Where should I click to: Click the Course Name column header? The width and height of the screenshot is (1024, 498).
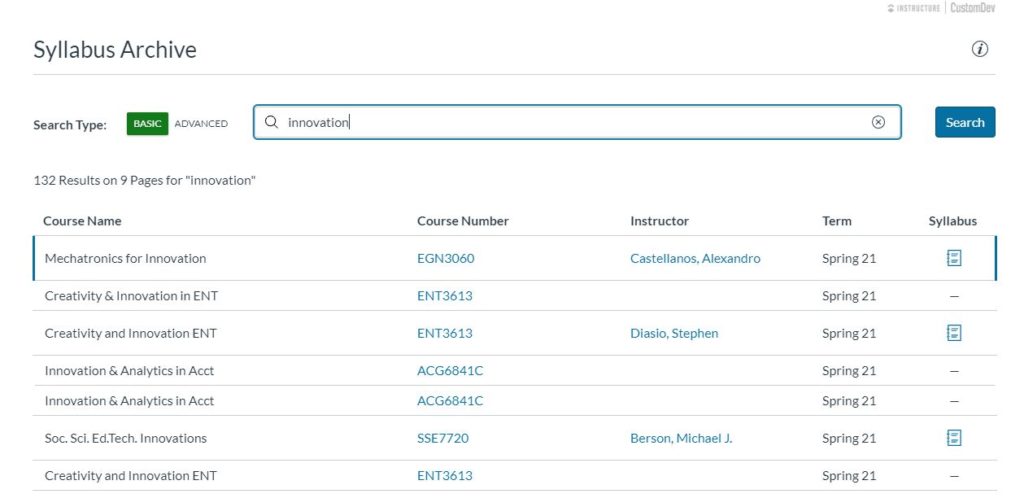(x=82, y=221)
